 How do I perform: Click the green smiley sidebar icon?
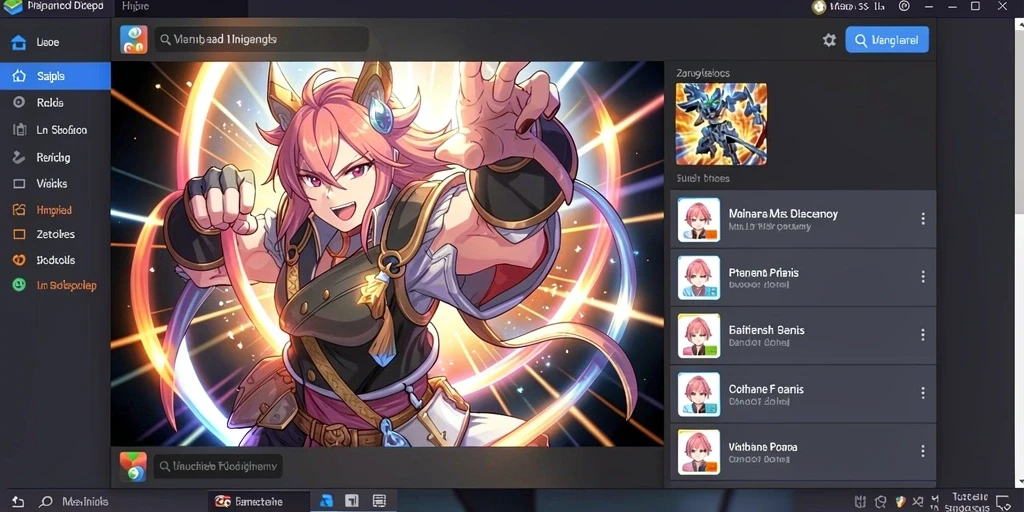[x=19, y=285]
